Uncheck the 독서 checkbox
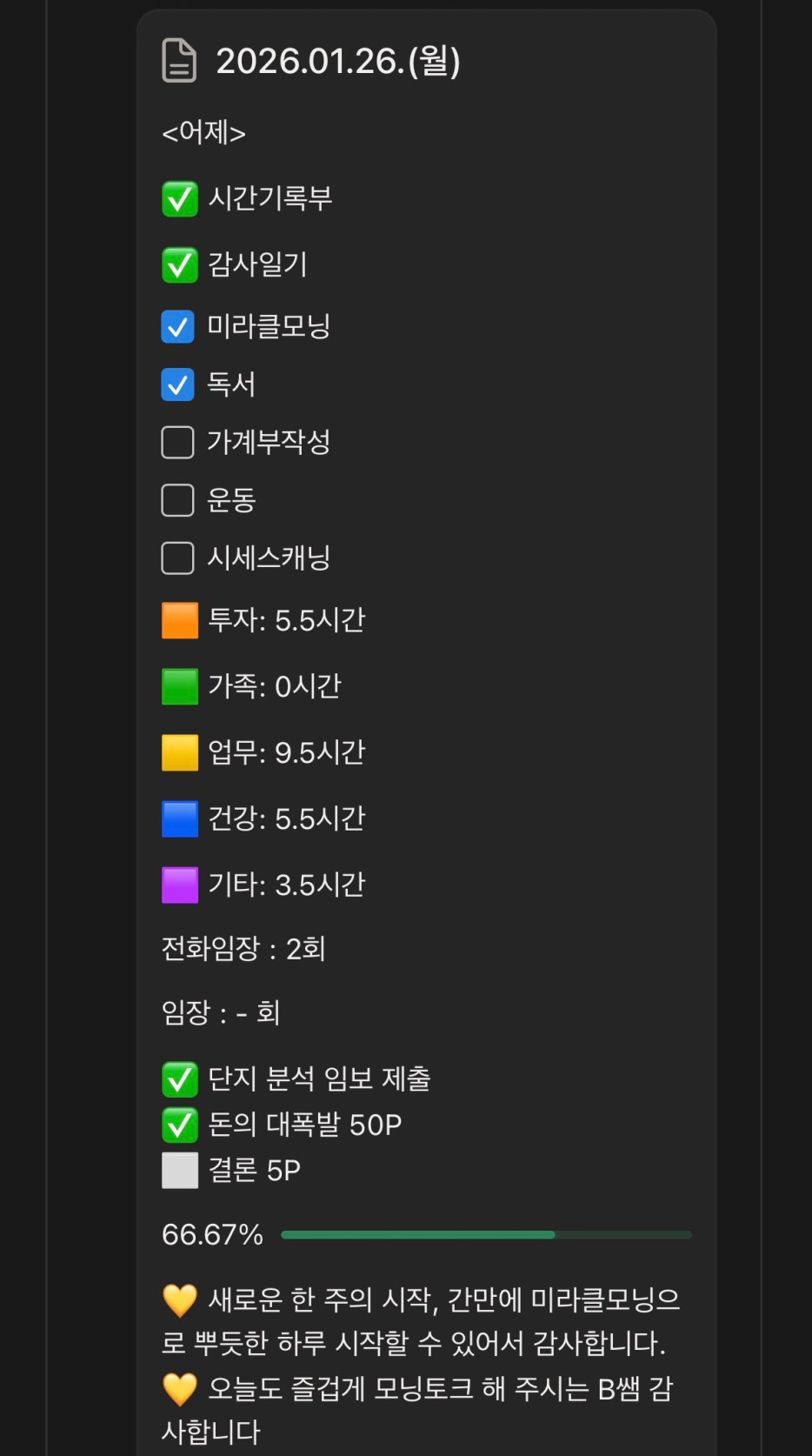Viewport: 812px width, 1456px height. click(x=177, y=384)
